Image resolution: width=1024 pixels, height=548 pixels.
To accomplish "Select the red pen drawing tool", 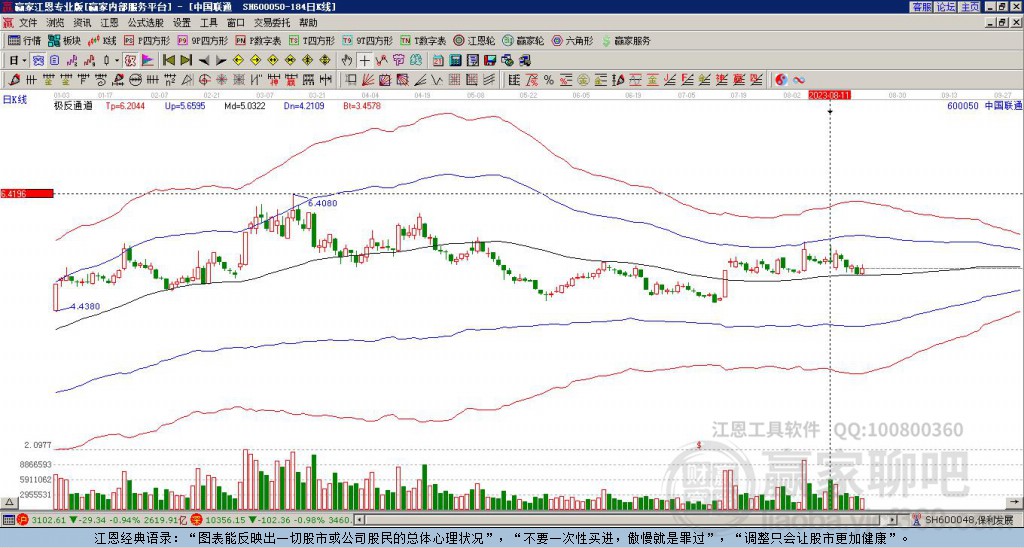I will tap(14, 80).
